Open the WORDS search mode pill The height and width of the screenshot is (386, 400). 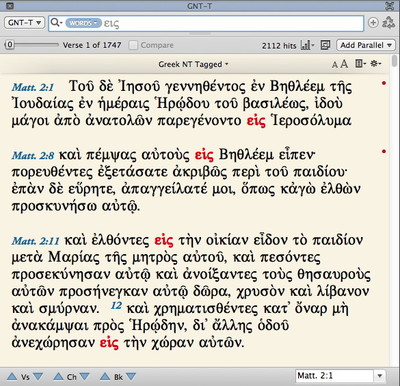pyautogui.click(x=83, y=23)
